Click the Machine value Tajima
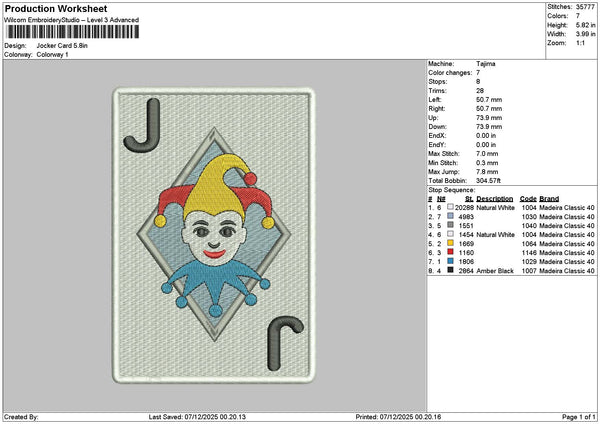Screen dimensions: 600x424 485,64
